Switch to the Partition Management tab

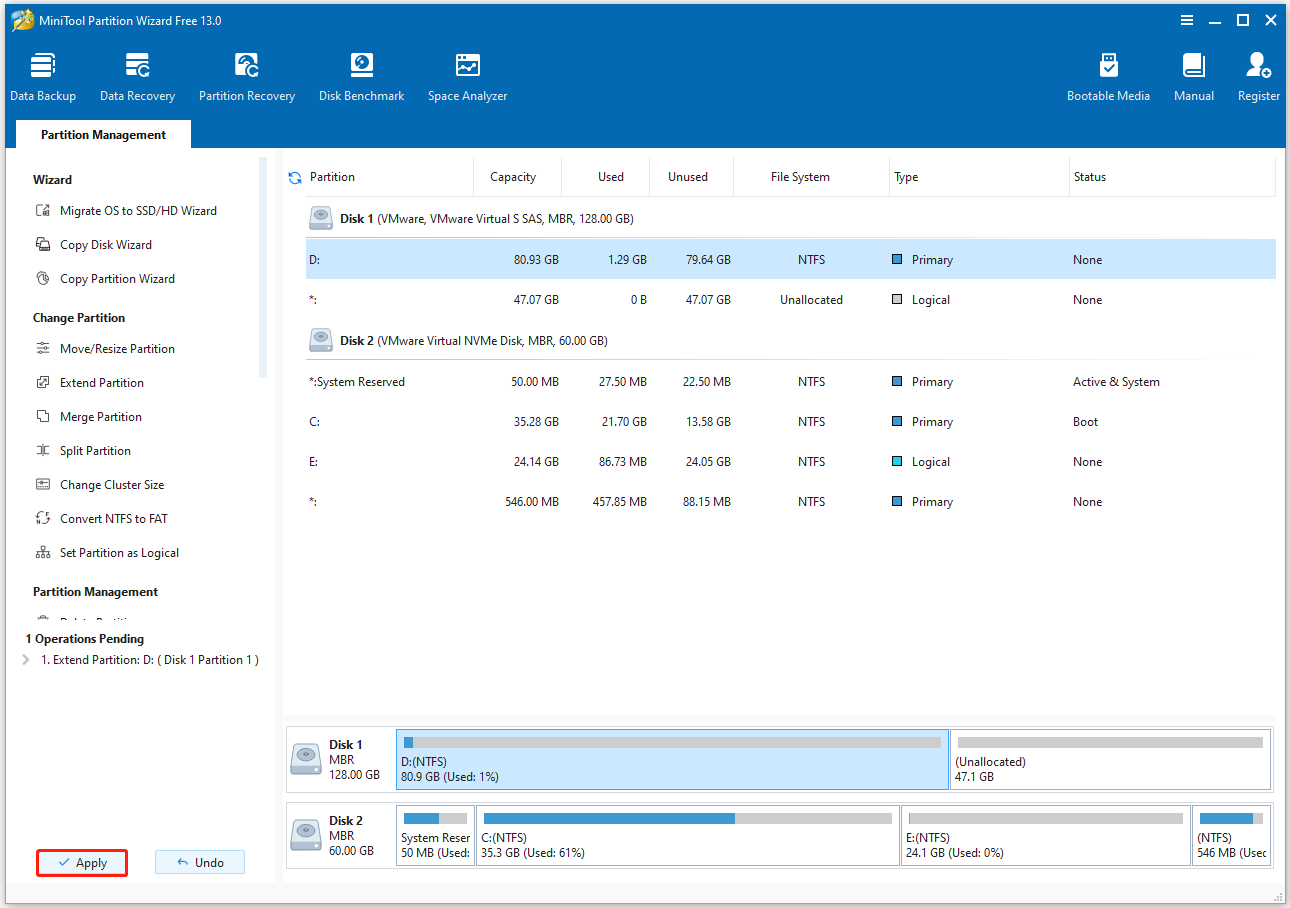[102, 133]
